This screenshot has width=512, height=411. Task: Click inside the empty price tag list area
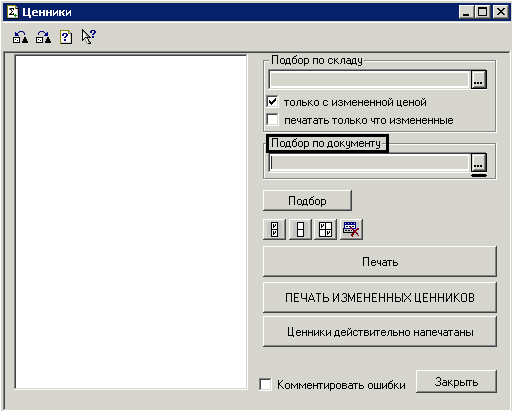(131, 222)
